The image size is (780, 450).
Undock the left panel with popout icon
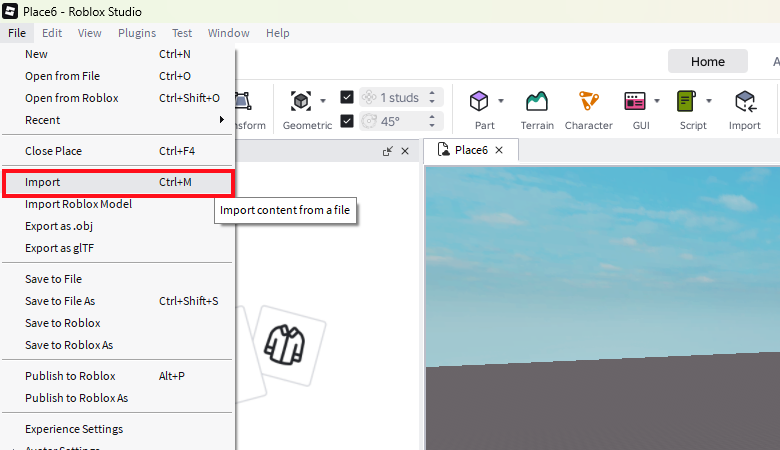387,151
